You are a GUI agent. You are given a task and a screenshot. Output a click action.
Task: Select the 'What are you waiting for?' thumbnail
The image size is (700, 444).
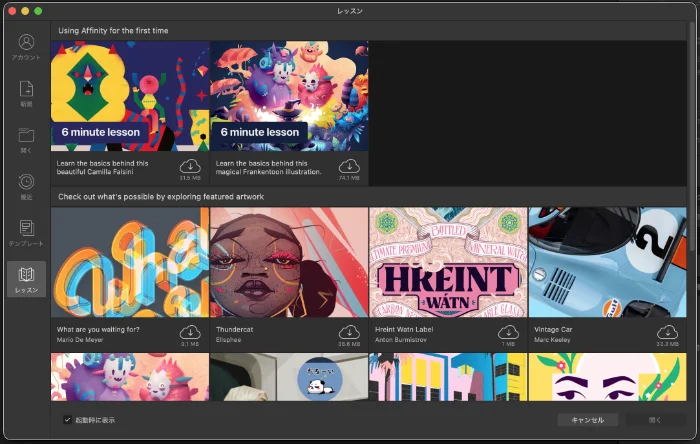(x=130, y=262)
